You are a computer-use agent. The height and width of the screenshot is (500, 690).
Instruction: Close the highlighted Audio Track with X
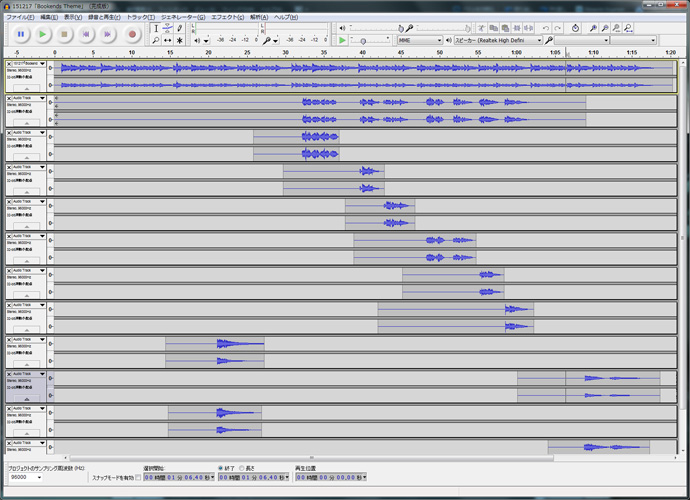9,374
